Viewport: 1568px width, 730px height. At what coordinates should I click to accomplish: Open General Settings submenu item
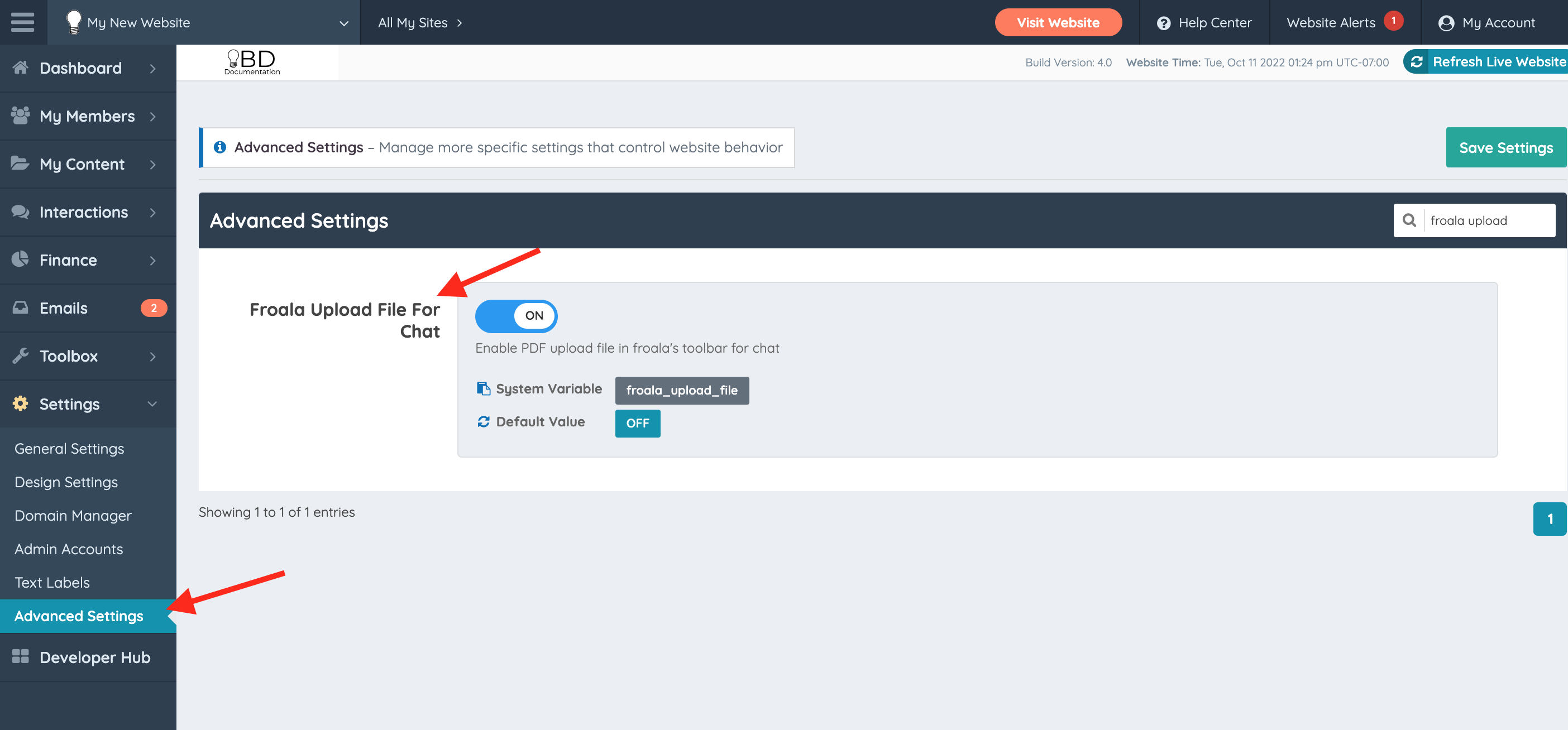[x=69, y=448]
